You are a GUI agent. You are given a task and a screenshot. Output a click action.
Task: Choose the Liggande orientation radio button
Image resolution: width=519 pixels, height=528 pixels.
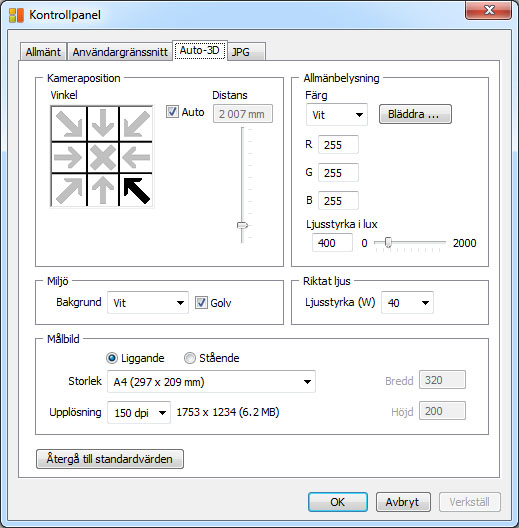click(x=111, y=358)
